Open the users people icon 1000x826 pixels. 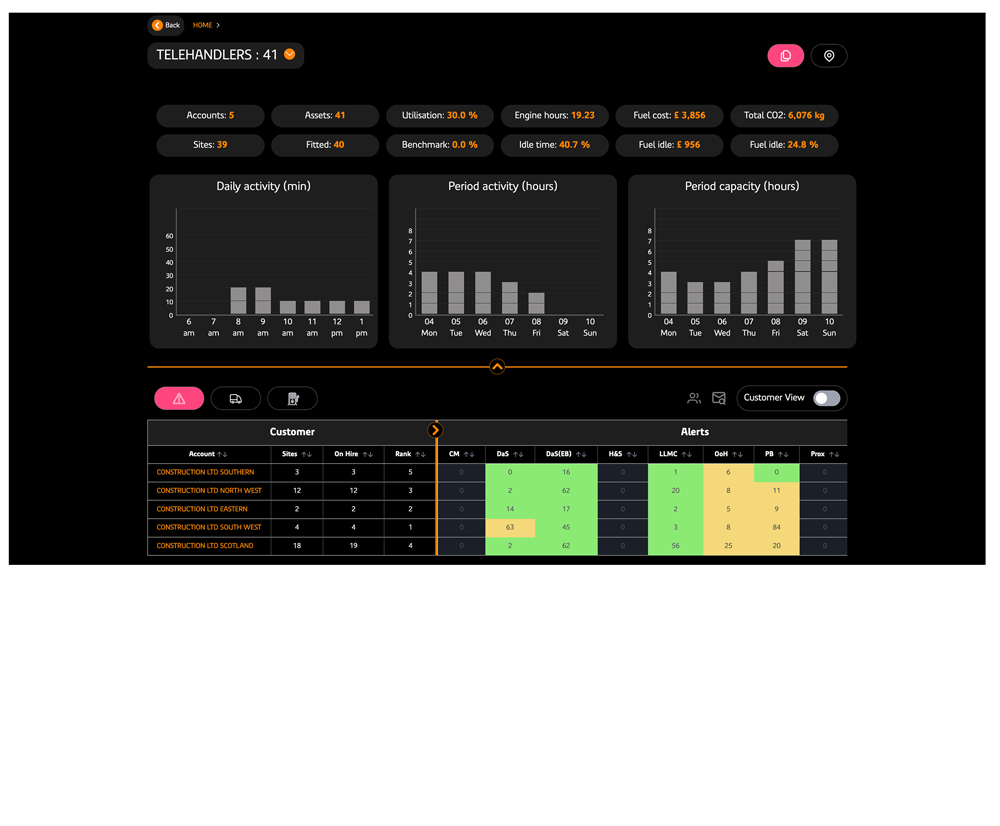[x=694, y=398]
